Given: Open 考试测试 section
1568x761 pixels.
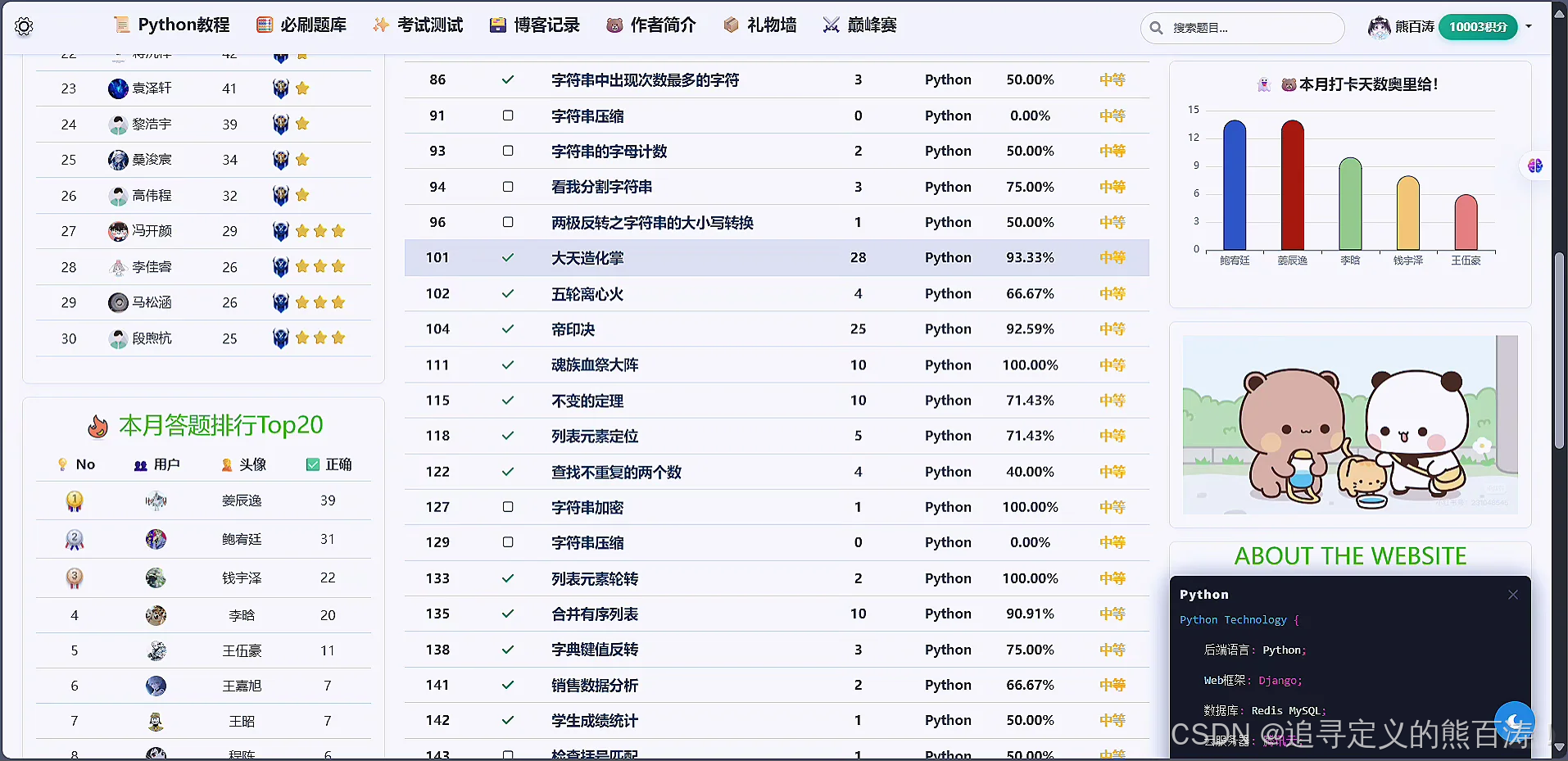Looking at the screenshot, I should click(418, 25).
